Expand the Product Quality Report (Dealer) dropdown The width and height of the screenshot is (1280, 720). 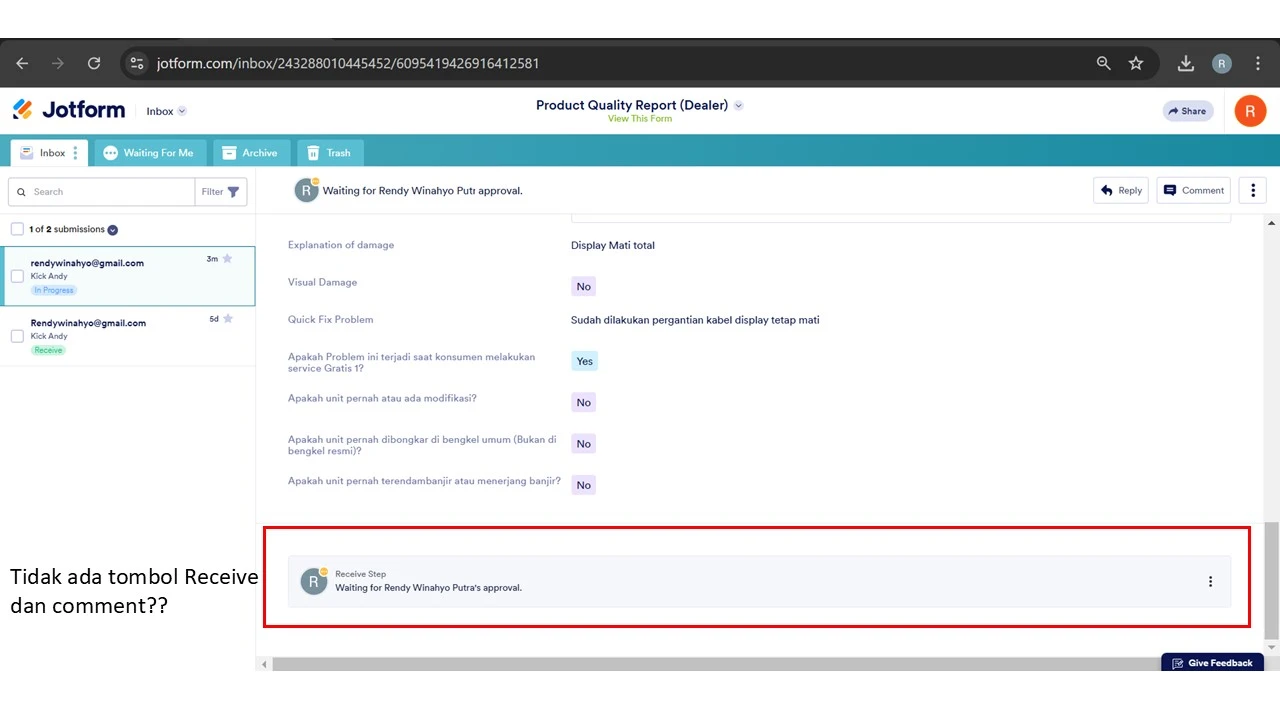[738, 105]
